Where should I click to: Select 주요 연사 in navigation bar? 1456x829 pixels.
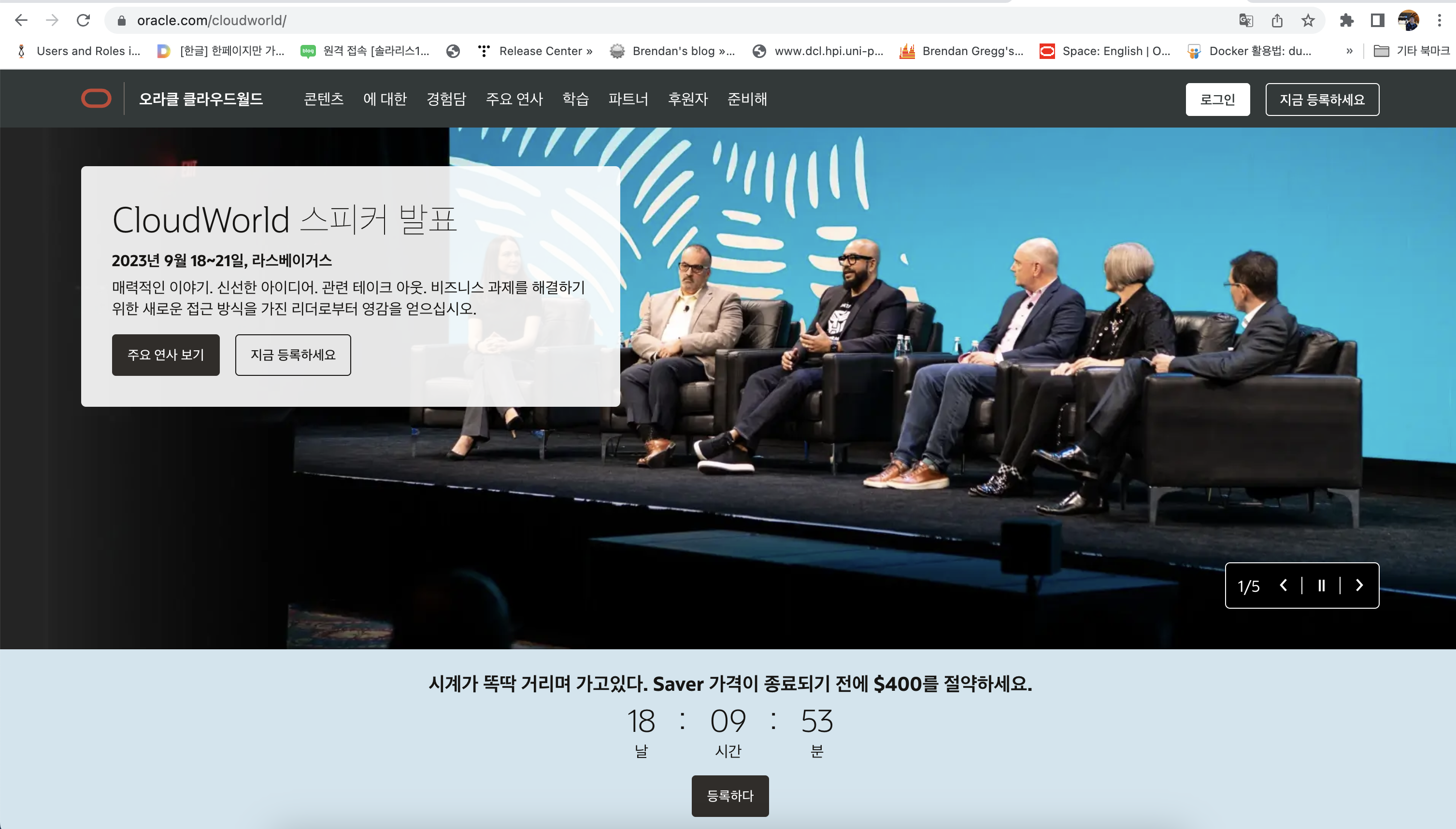point(514,99)
